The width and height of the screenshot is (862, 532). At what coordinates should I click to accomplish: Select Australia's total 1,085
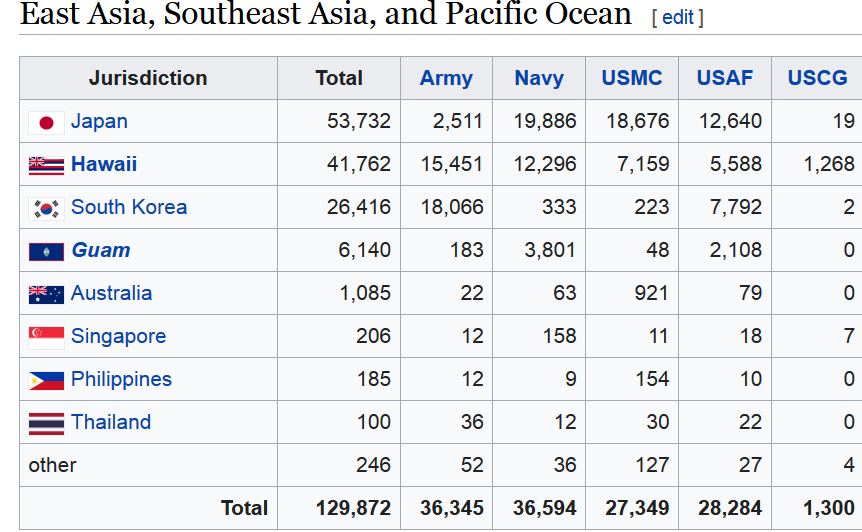pyautogui.click(x=365, y=293)
